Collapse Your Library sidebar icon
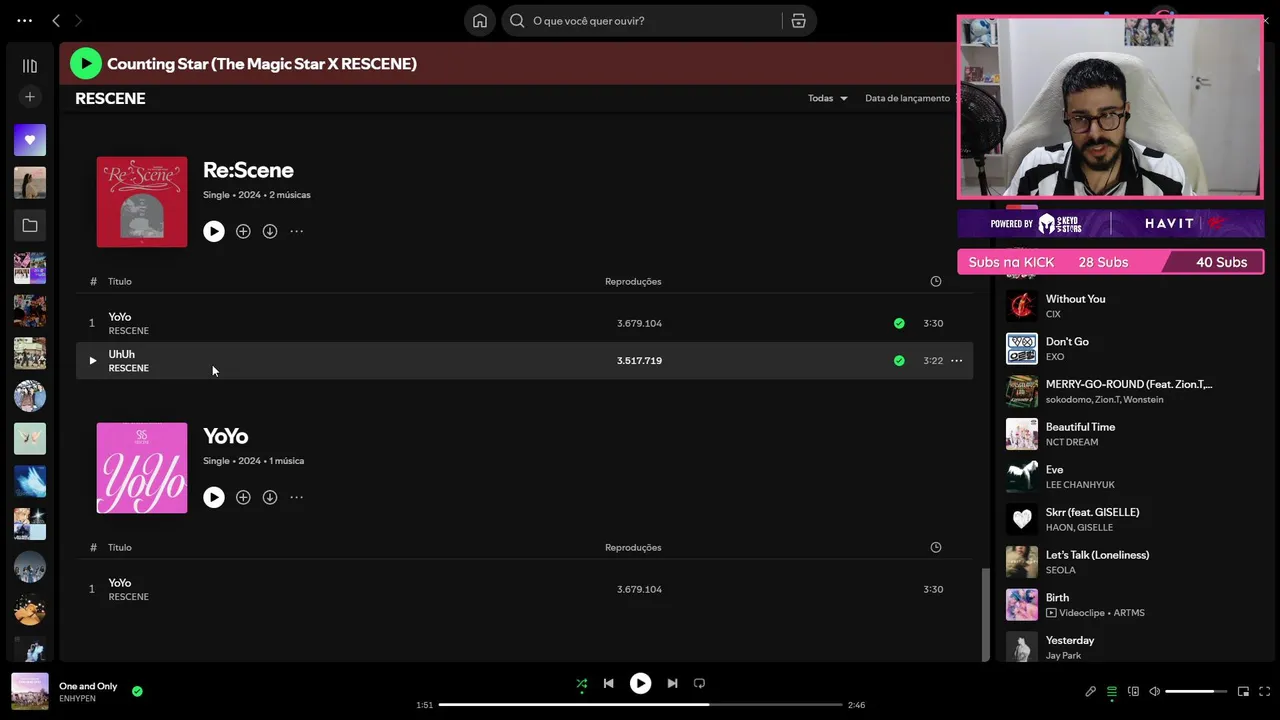The image size is (1280, 720). (30, 66)
